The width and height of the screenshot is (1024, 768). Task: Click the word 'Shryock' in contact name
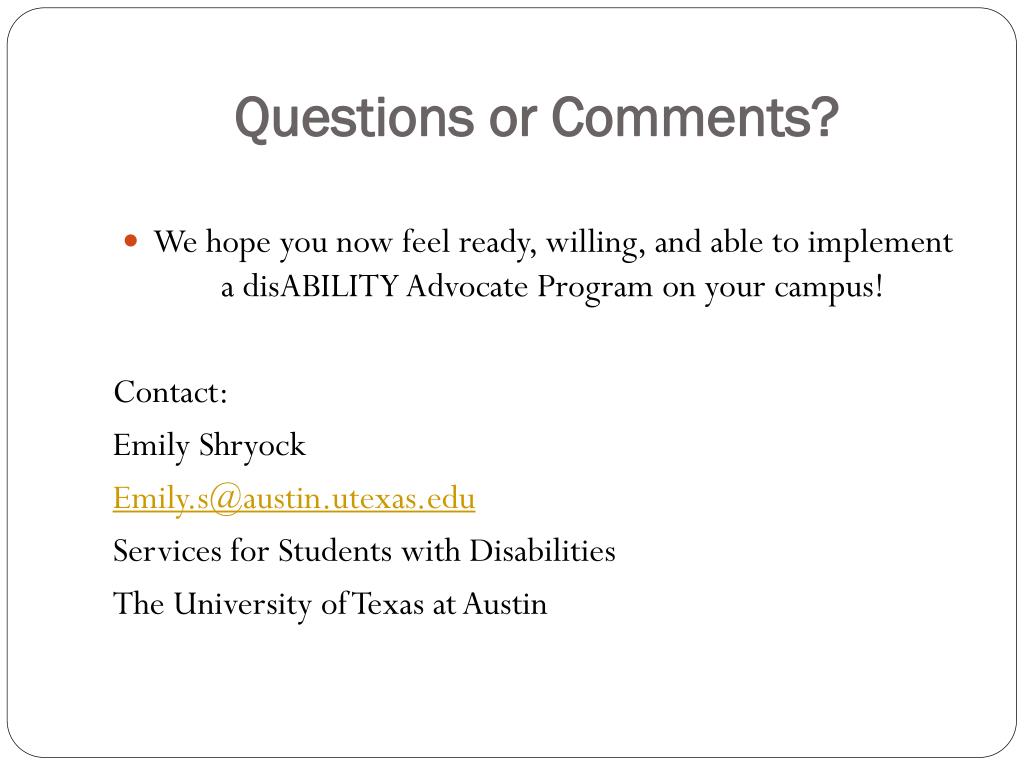(252, 447)
